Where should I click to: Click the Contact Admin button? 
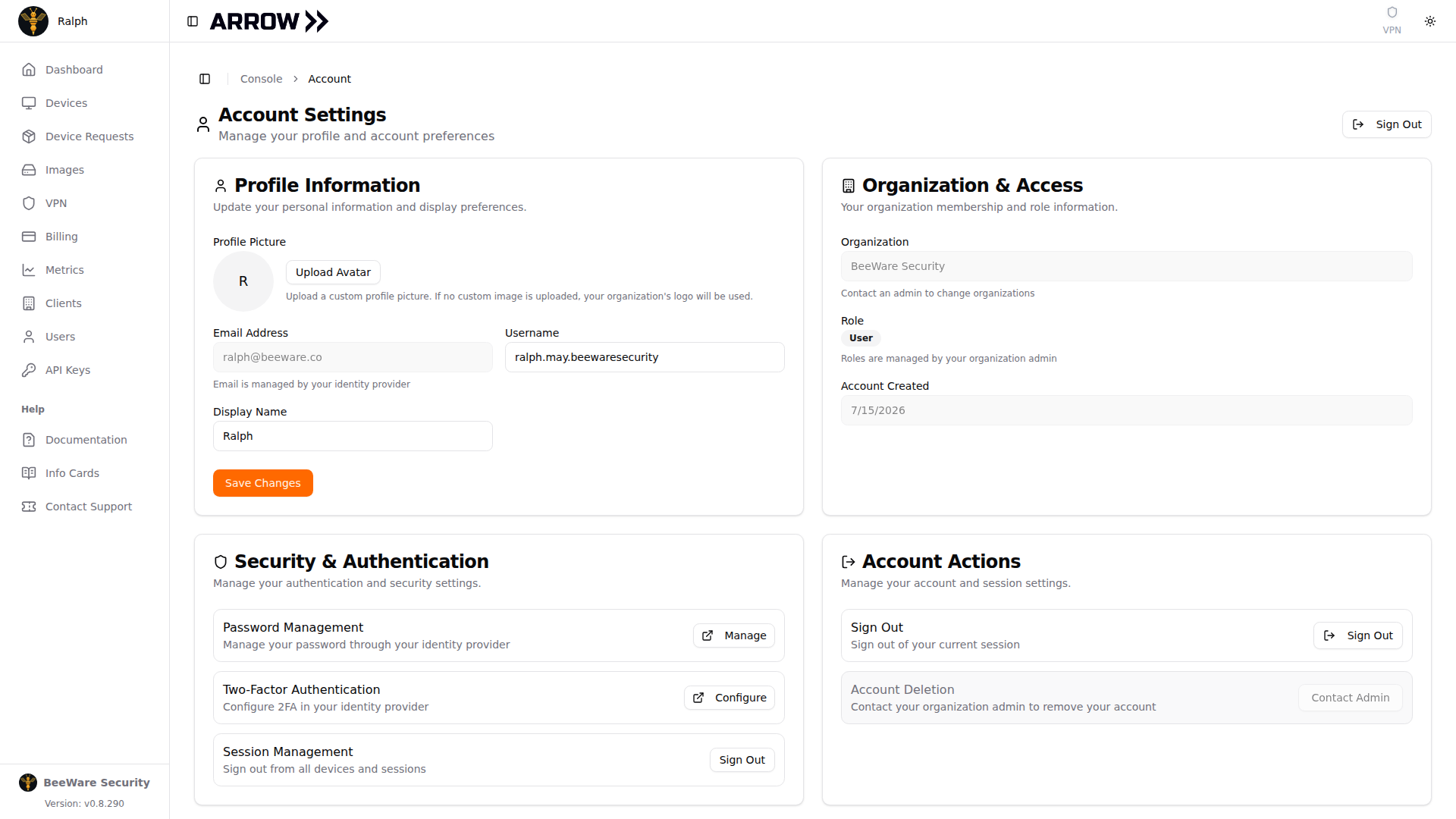[x=1351, y=698]
